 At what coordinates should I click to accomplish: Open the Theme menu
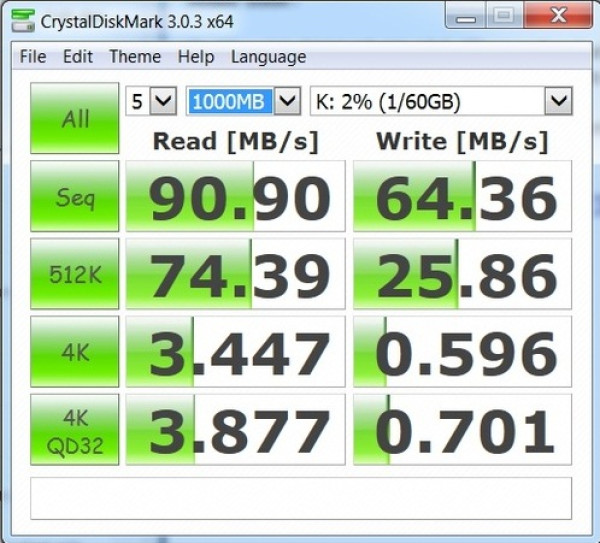[x=135, y=57]
